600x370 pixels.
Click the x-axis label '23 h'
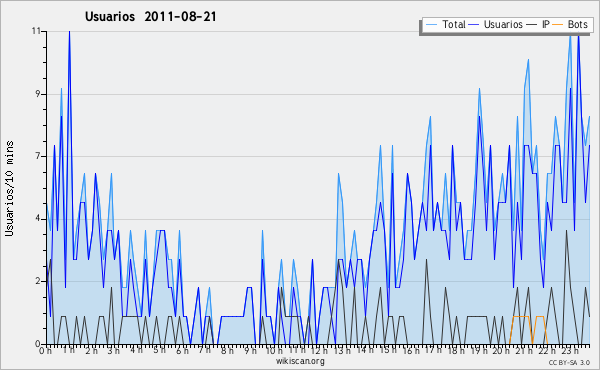(x=570, y=350)
